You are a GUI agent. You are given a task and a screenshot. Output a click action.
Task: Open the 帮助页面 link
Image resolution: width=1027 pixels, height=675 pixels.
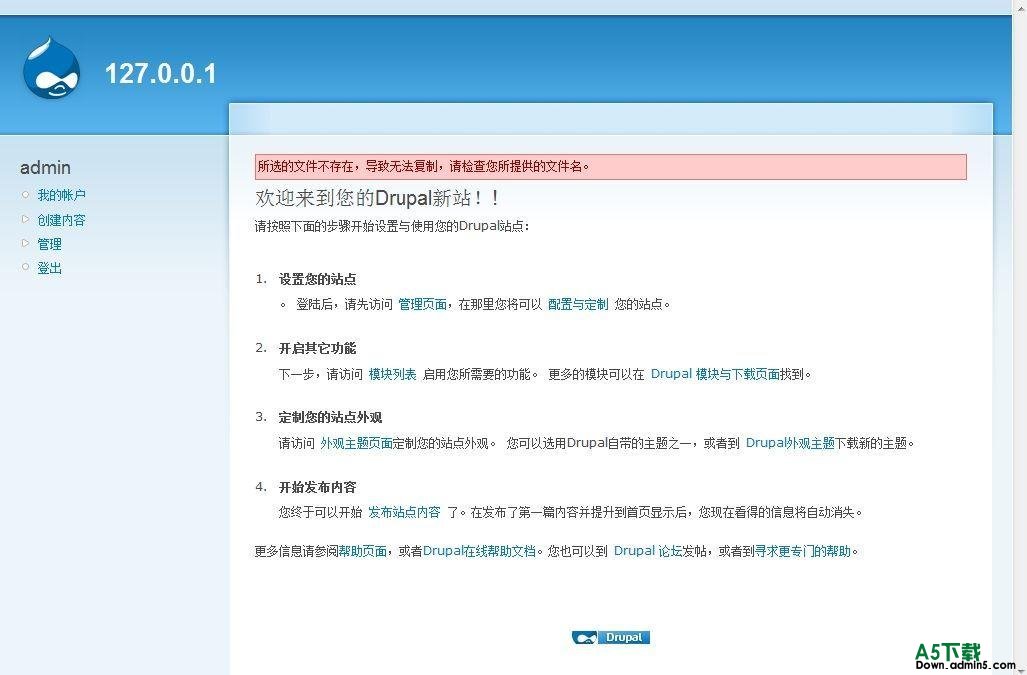(x=363, y=551)
